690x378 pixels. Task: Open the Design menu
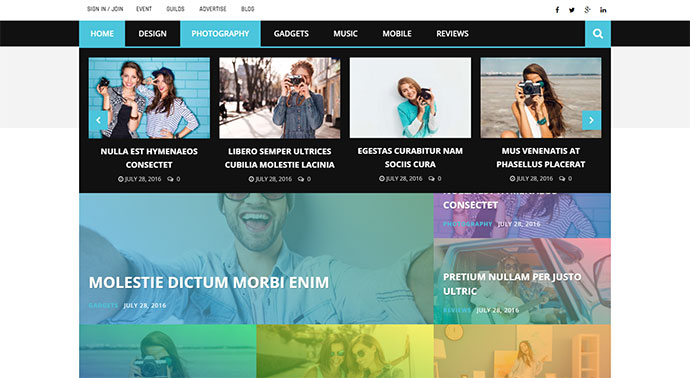(x=152, y=33)
